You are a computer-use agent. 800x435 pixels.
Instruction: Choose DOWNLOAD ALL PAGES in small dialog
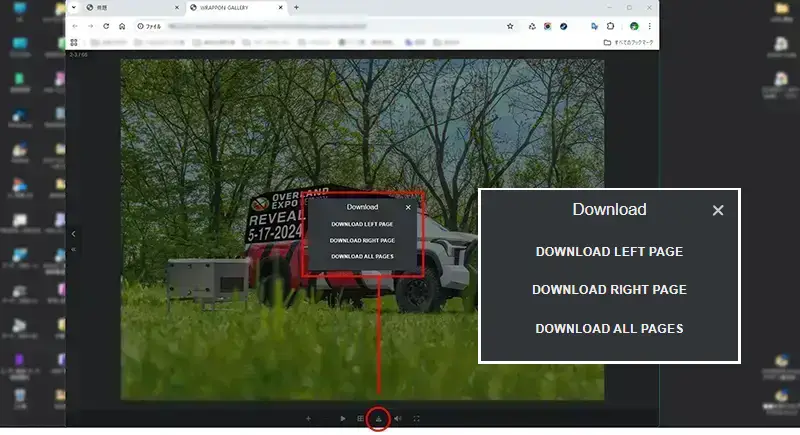click(x=362, y=256)
